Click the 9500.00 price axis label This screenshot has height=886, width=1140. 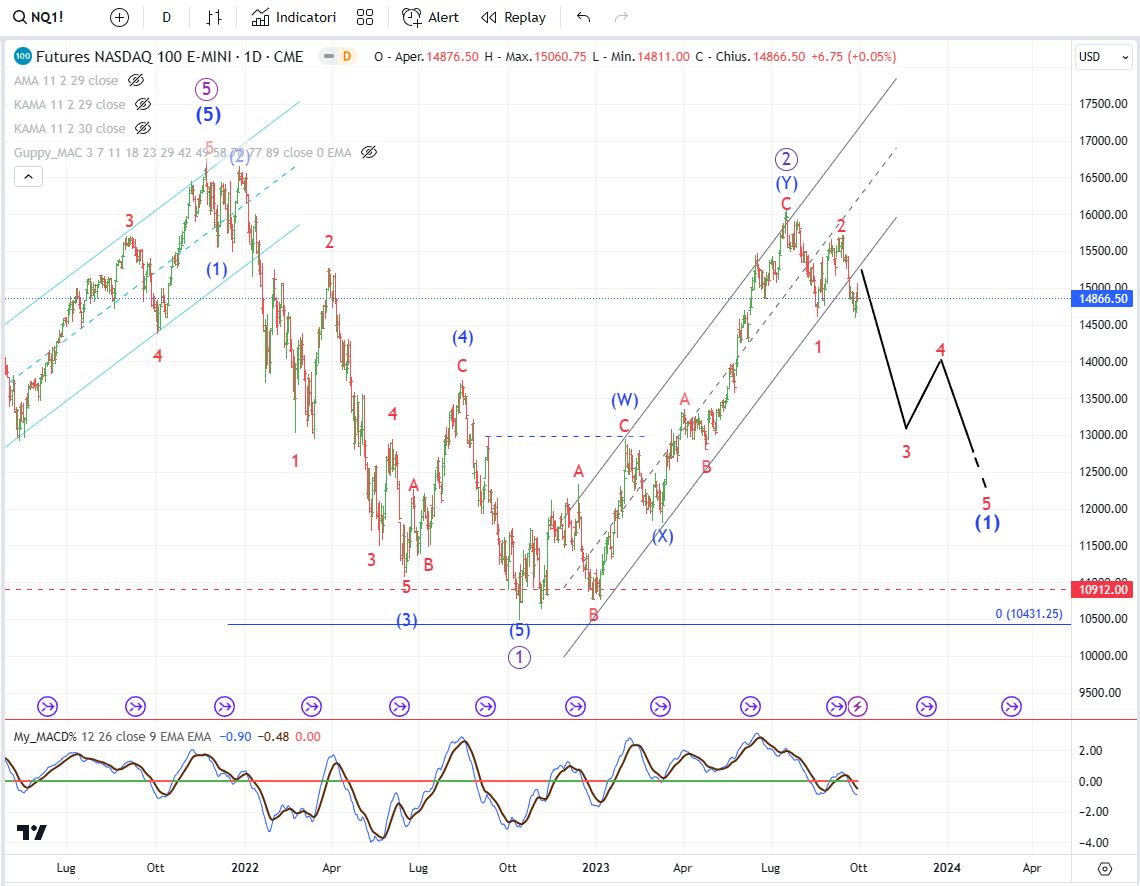pos(1103,693)
